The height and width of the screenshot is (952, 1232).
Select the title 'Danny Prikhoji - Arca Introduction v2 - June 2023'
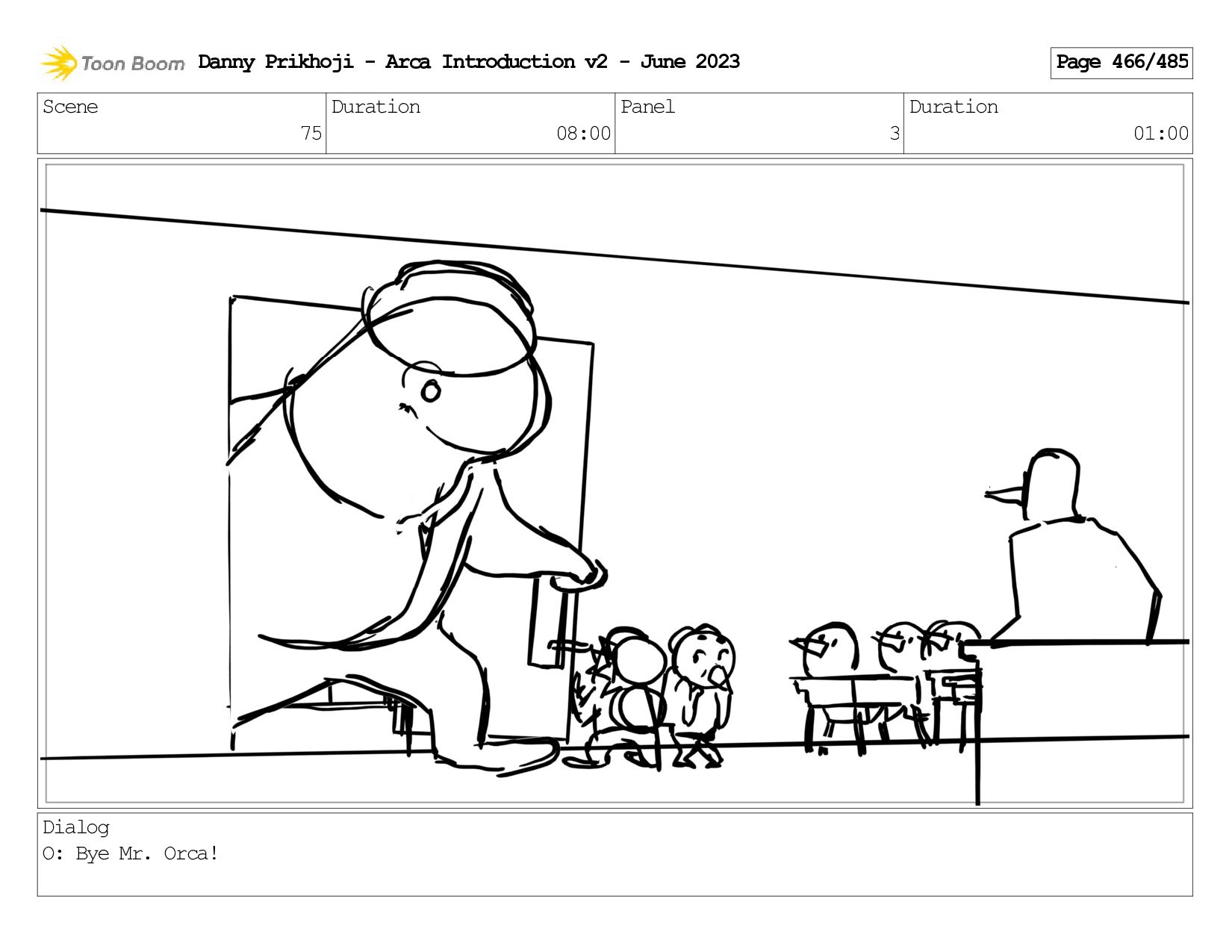469,62
